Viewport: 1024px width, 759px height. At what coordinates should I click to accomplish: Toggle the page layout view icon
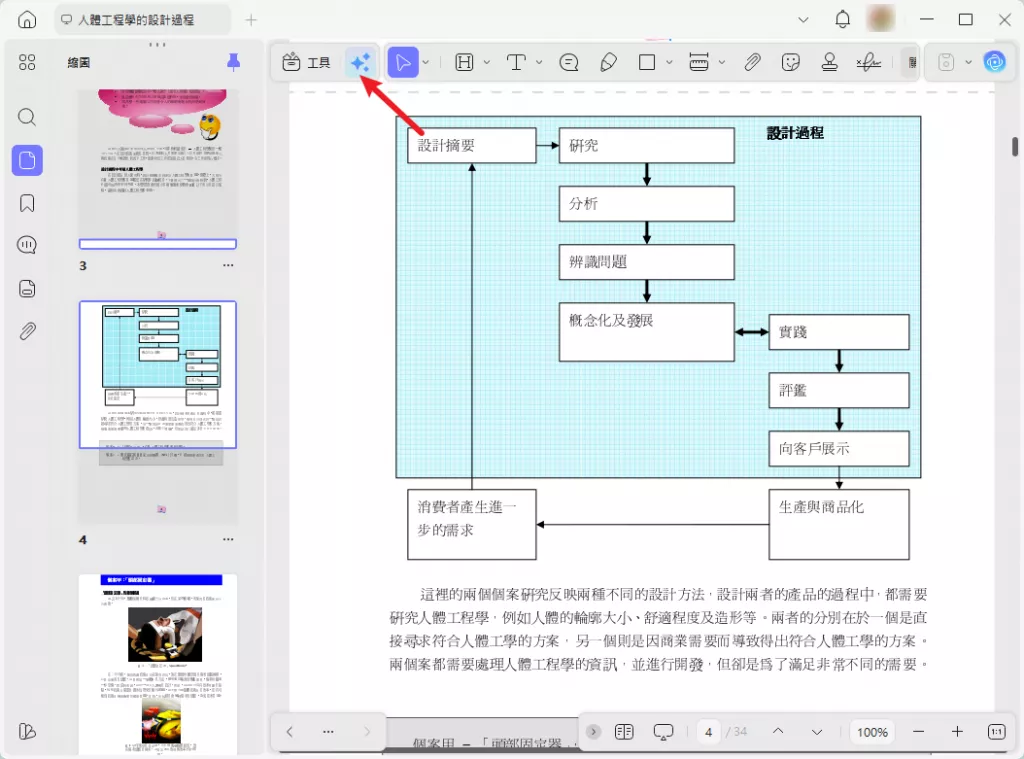(x=624, y=732)
